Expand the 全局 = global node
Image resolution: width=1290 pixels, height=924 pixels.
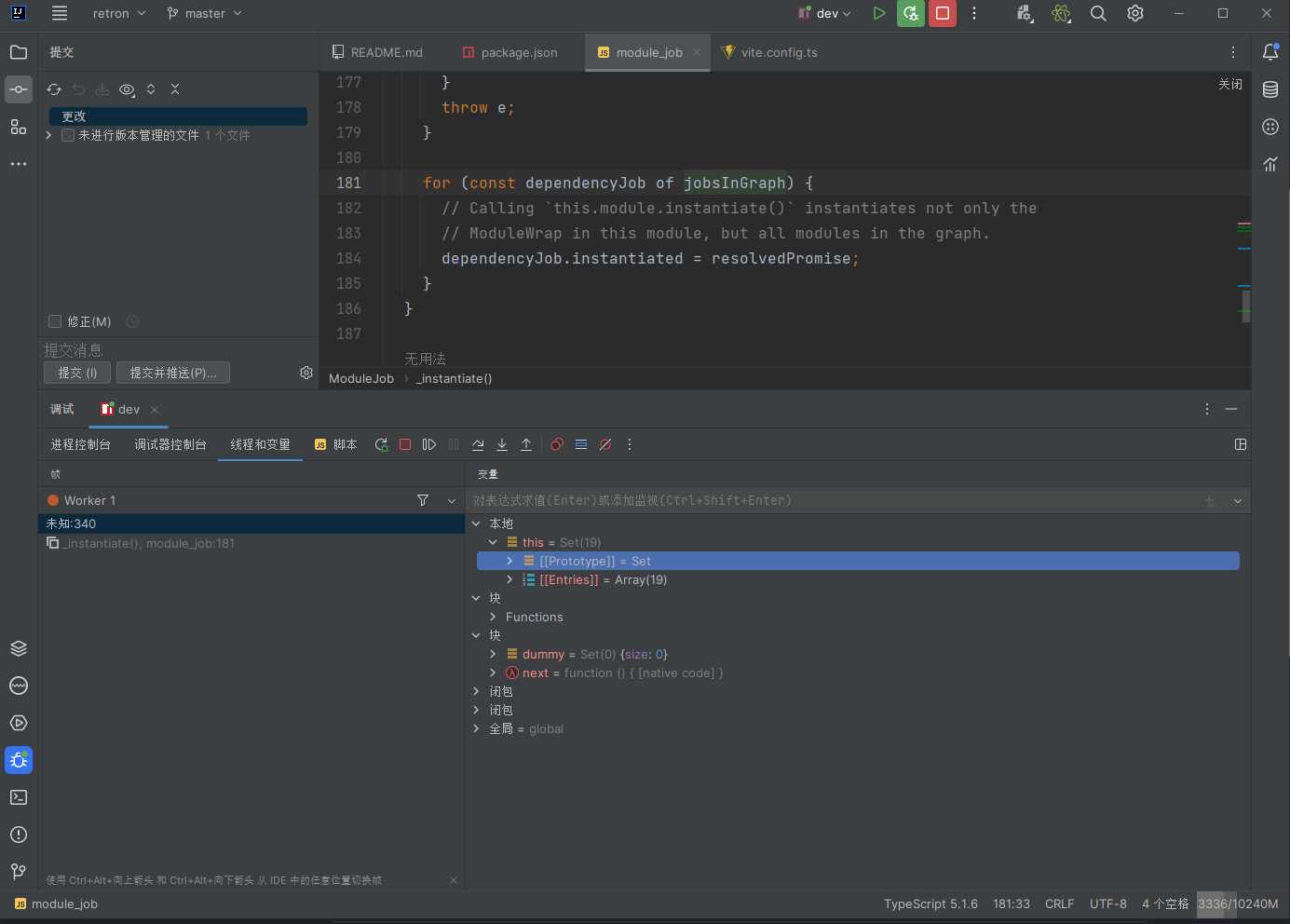tap(476, 728)
